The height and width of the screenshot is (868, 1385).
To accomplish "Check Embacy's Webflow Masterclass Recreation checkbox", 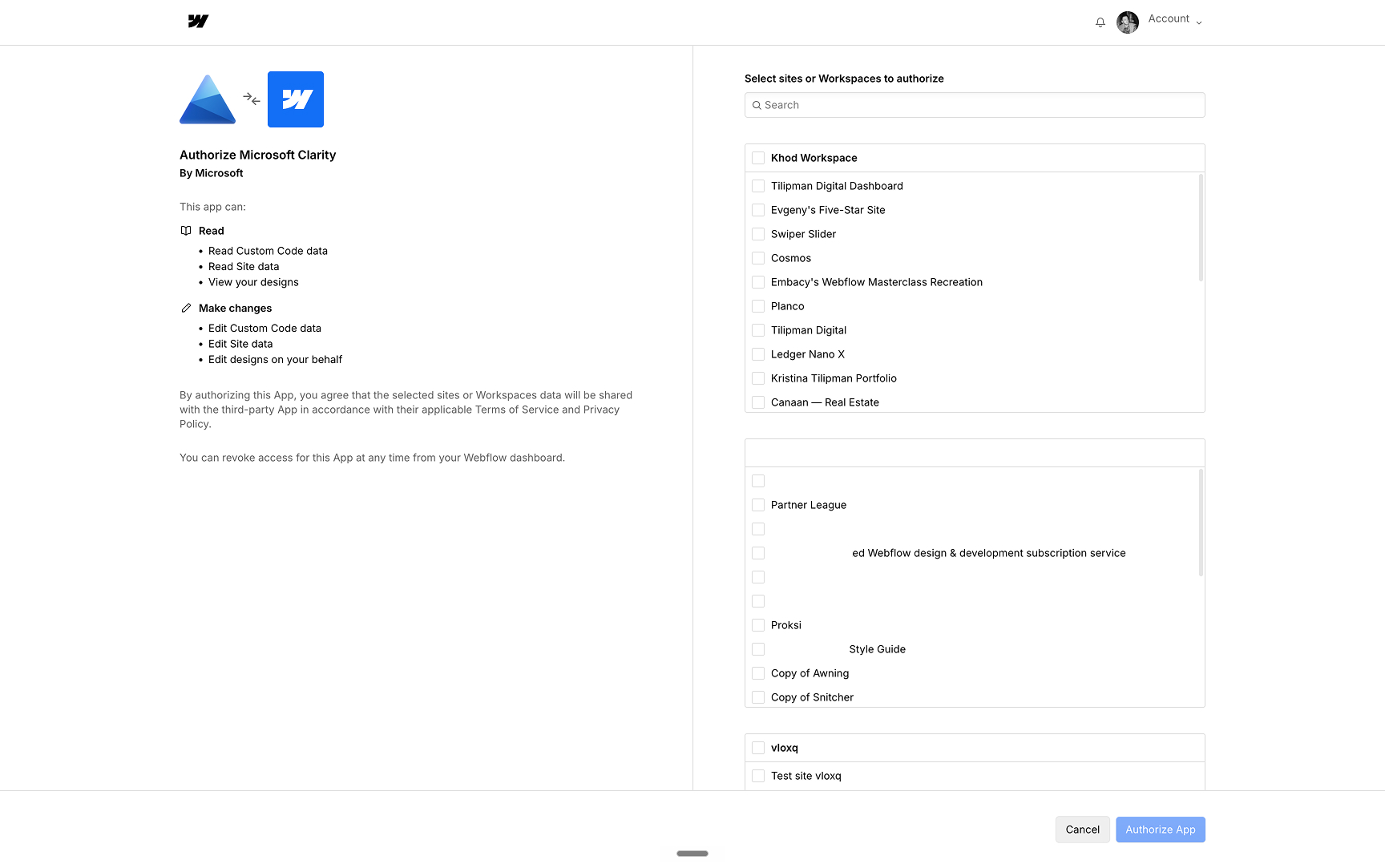I will (758, 282).
